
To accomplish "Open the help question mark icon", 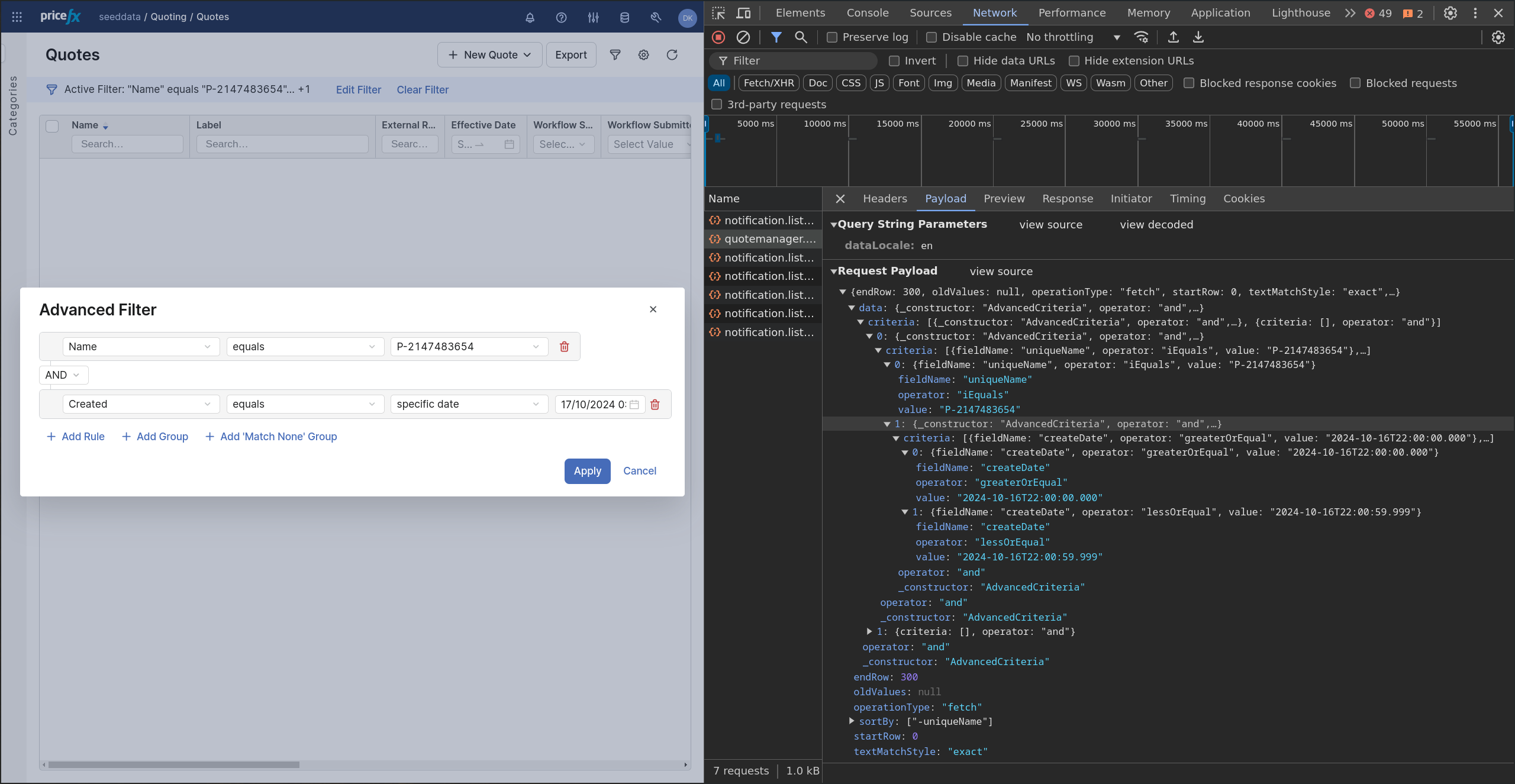I will (561, 18).
